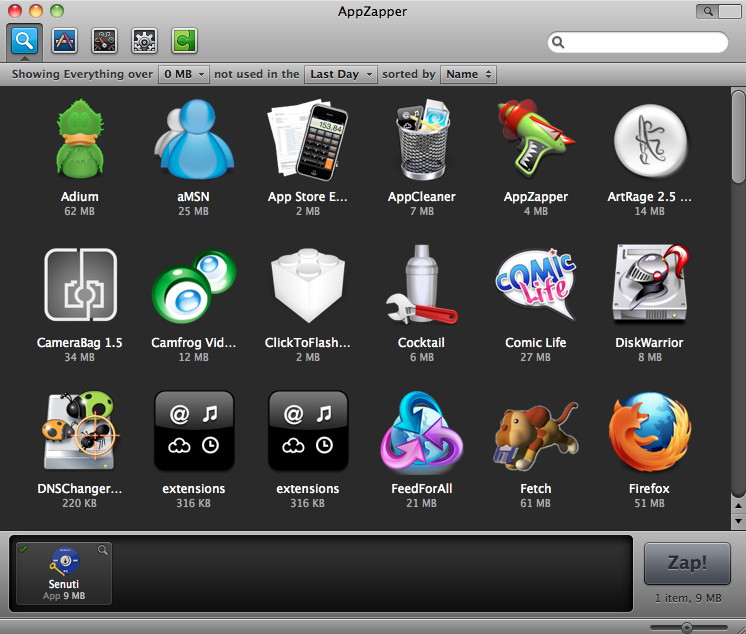Click the scroll down arrow
The height and width of the screenshot is (634, 746).
point(738,521)
